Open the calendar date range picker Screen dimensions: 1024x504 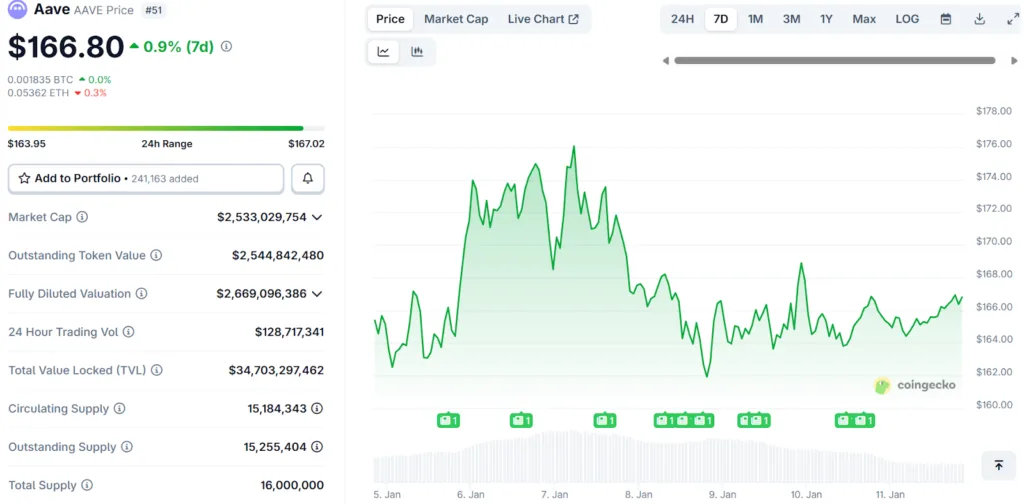946,19
